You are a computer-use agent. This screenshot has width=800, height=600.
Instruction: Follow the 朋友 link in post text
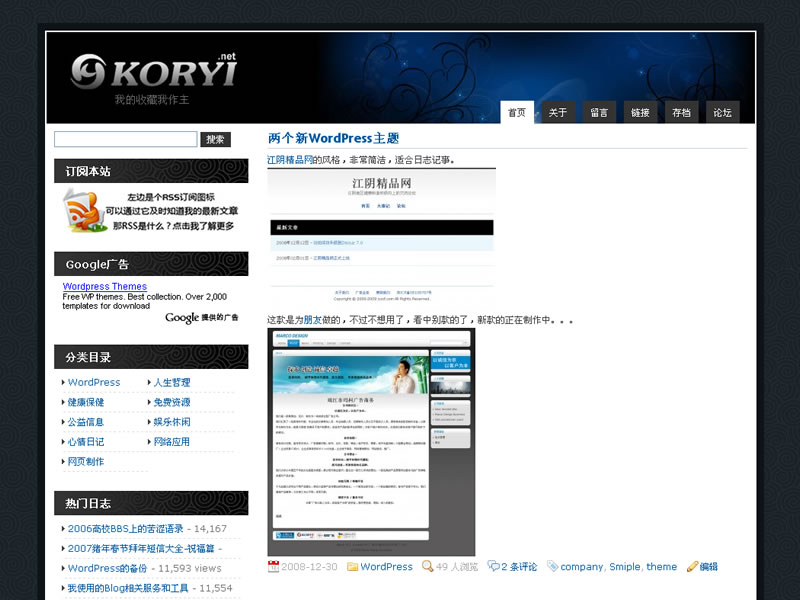313,320
